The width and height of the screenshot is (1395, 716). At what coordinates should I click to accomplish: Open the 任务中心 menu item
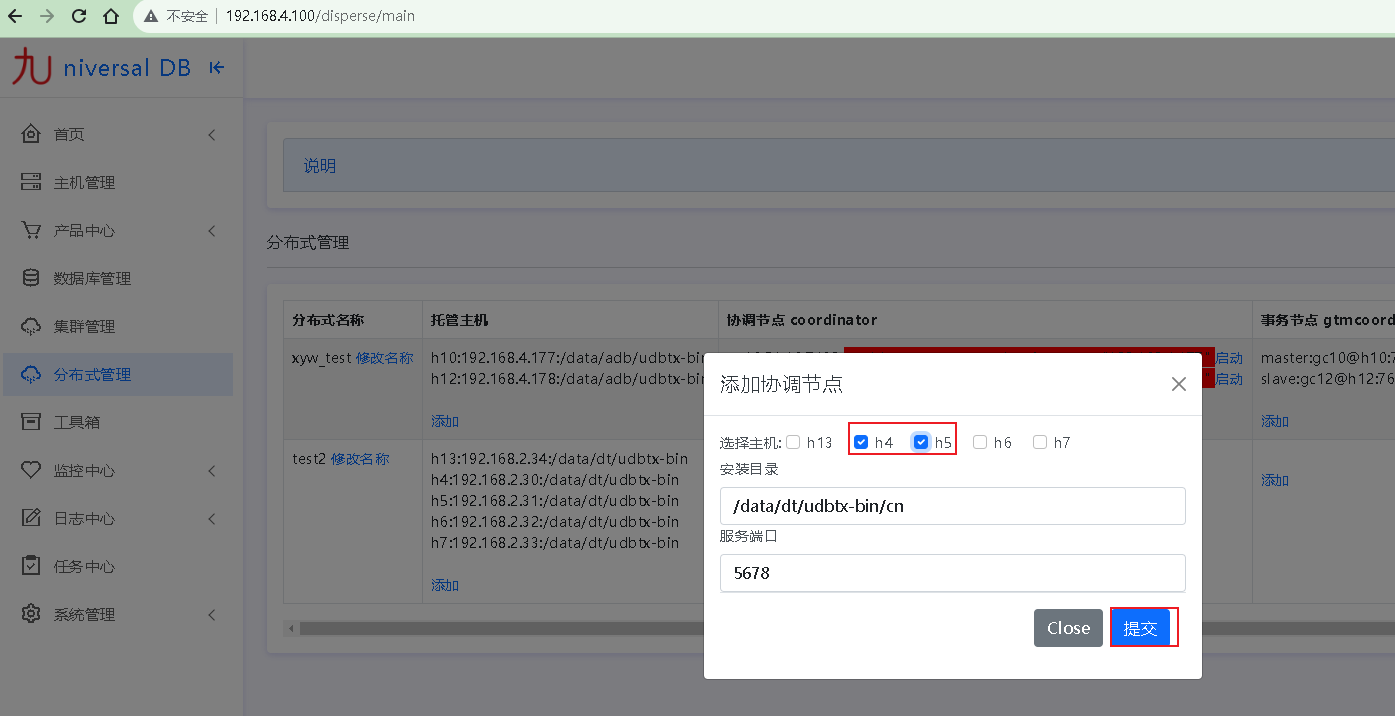point(84,566)
